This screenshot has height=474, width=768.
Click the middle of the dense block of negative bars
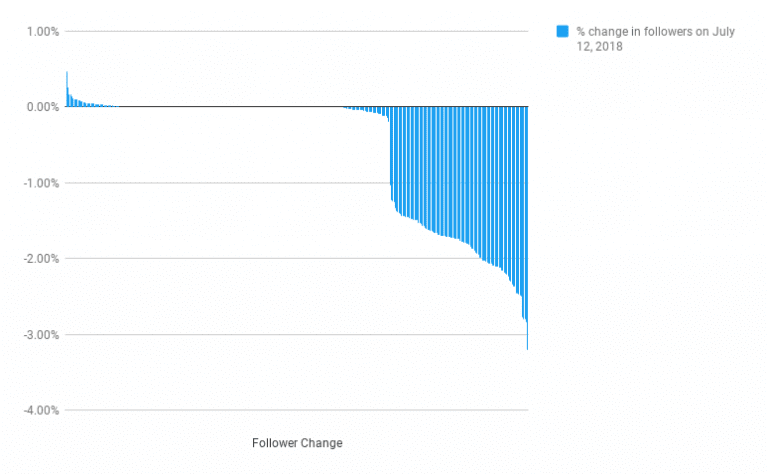[x=459, y=171]
